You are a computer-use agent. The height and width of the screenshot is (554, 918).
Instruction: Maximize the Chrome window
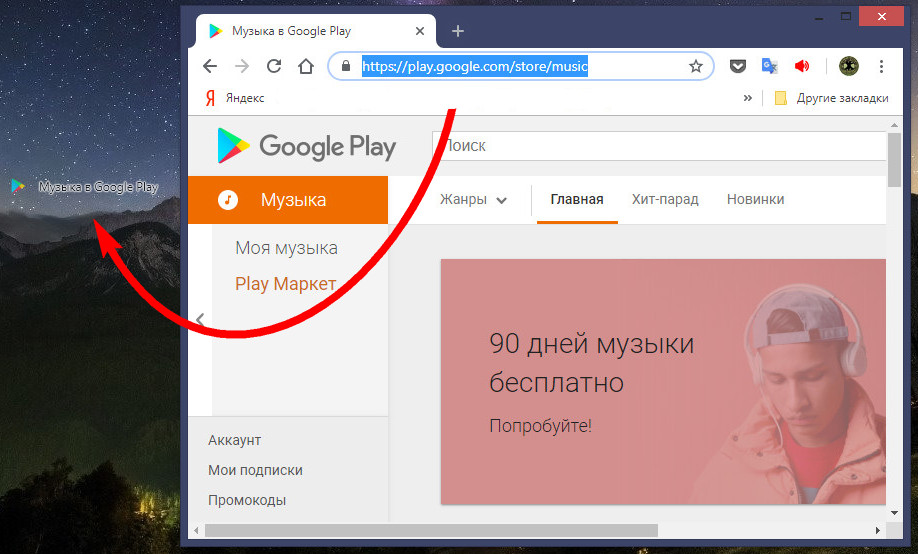[x=846, y=17]
